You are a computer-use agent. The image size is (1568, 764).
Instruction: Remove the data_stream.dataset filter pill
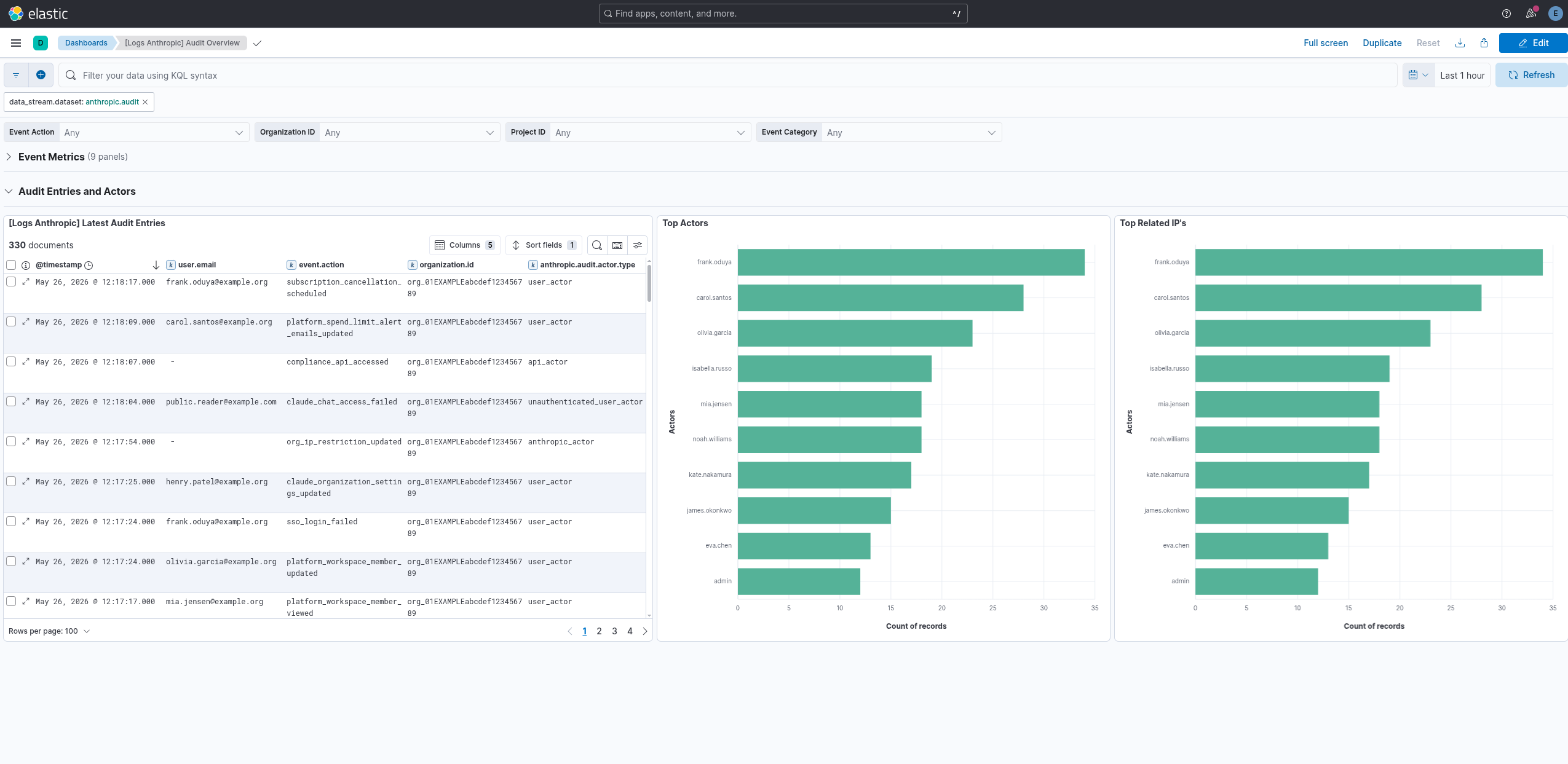pyautogui.click(x=145, y=102)
